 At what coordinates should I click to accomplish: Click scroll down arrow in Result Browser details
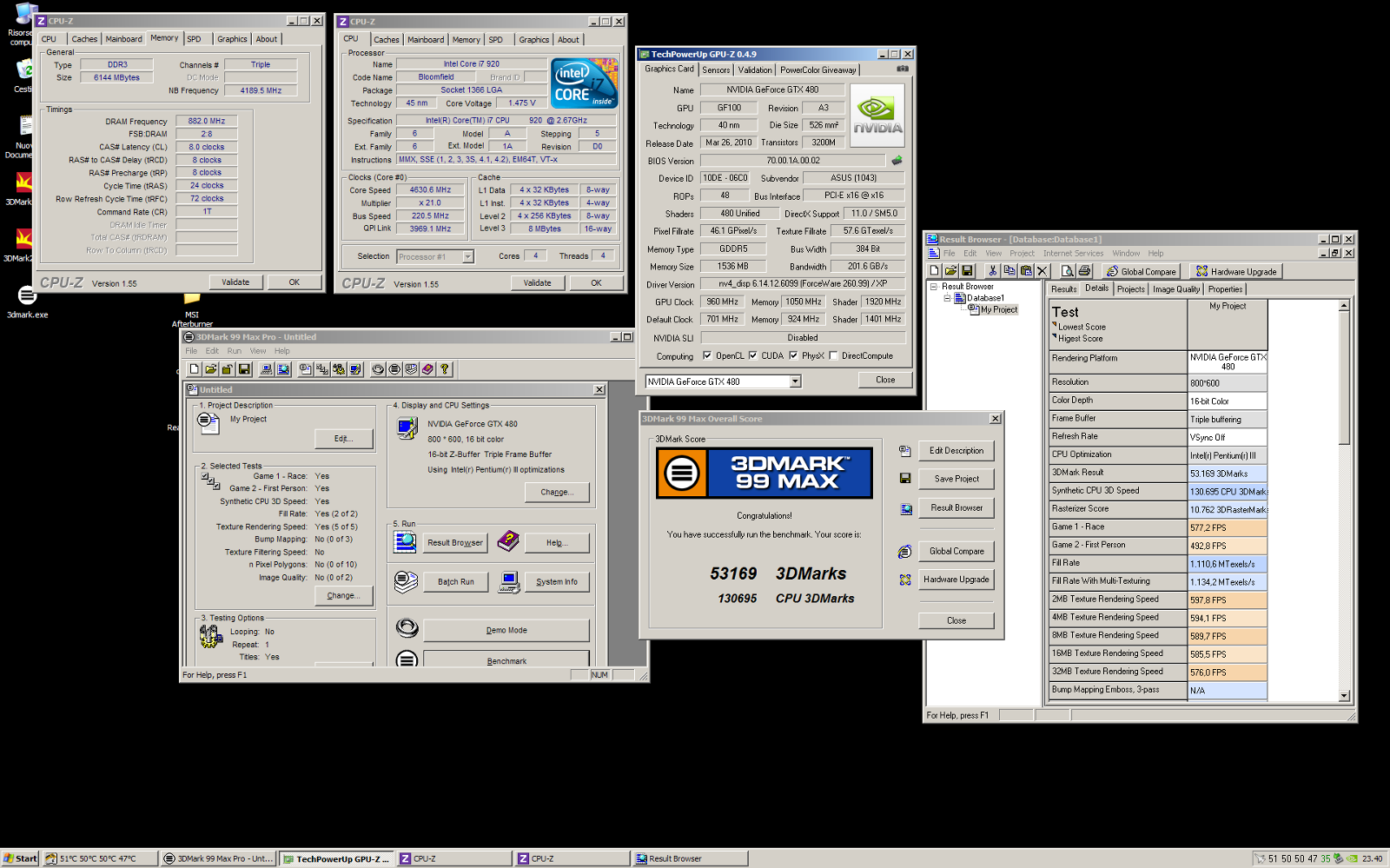(1344, 695)
